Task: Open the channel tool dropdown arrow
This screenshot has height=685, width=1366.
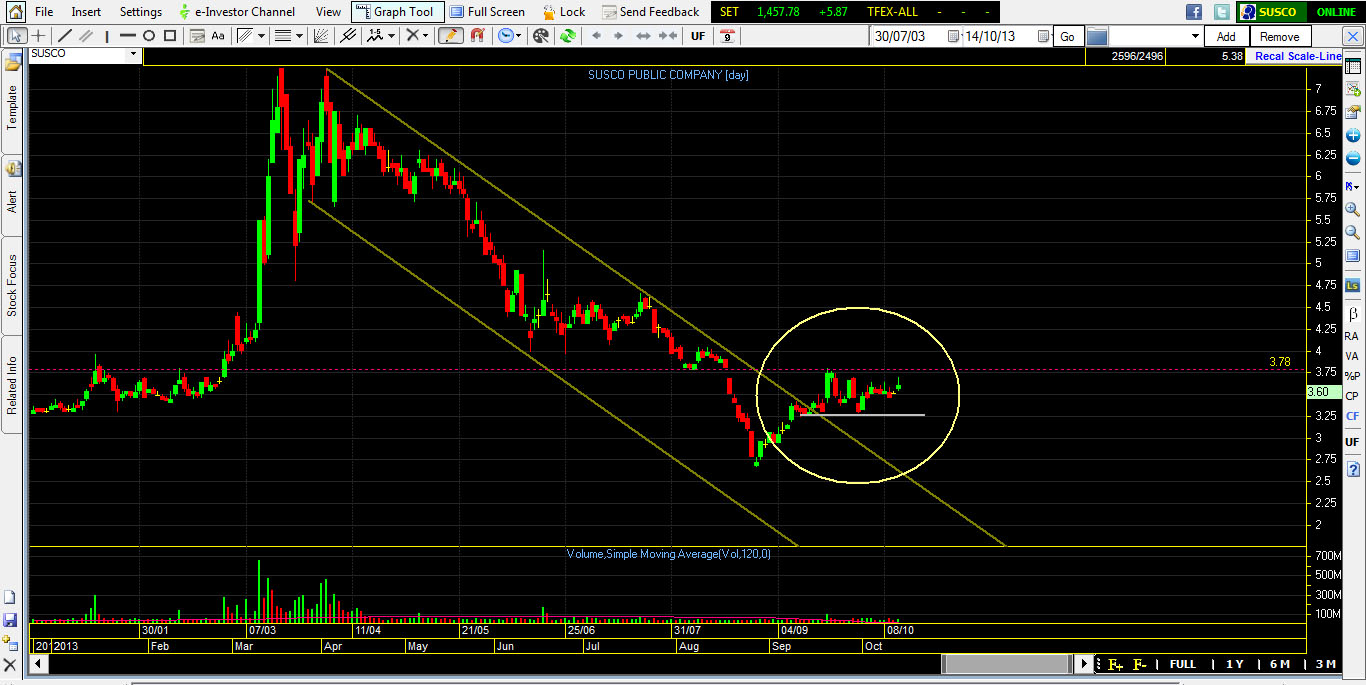Action: [261, 36]
